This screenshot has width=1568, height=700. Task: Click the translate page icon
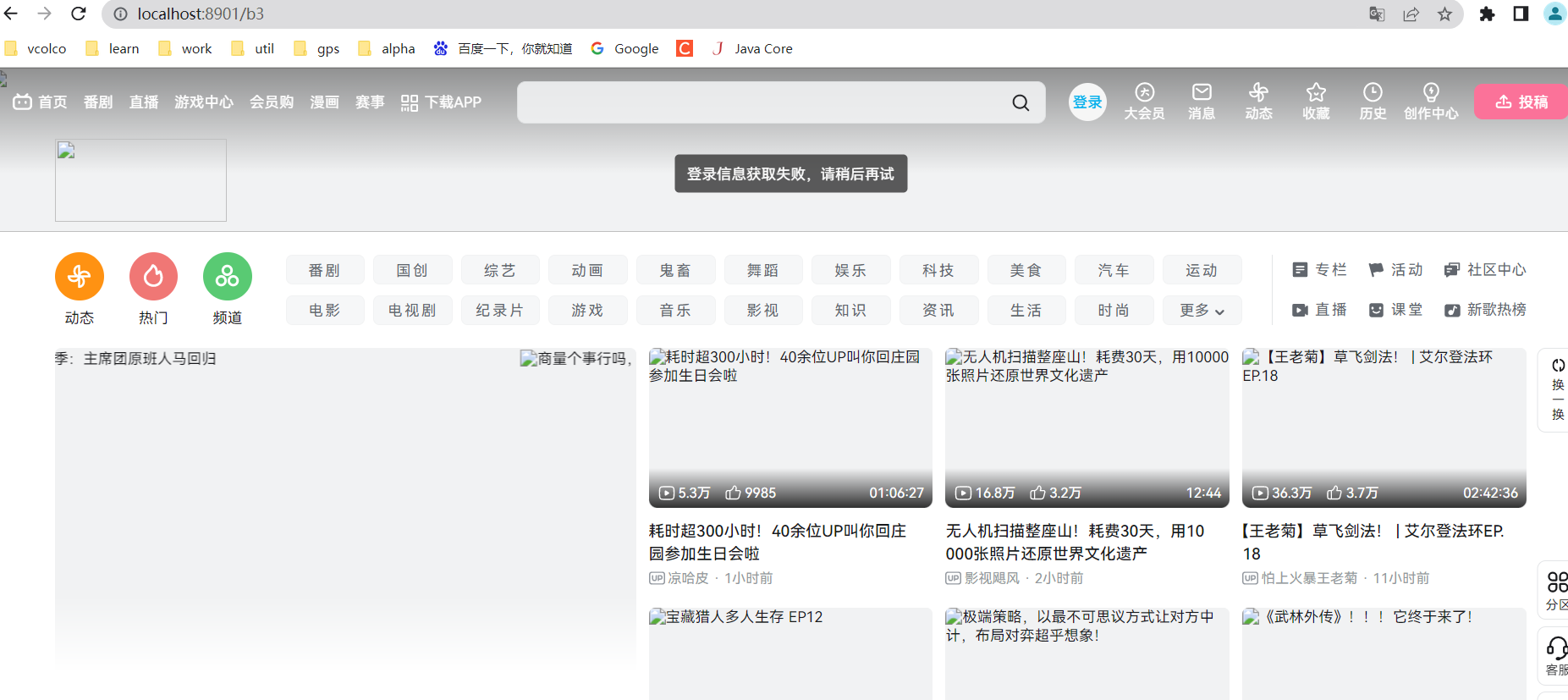pos(1377,14)
